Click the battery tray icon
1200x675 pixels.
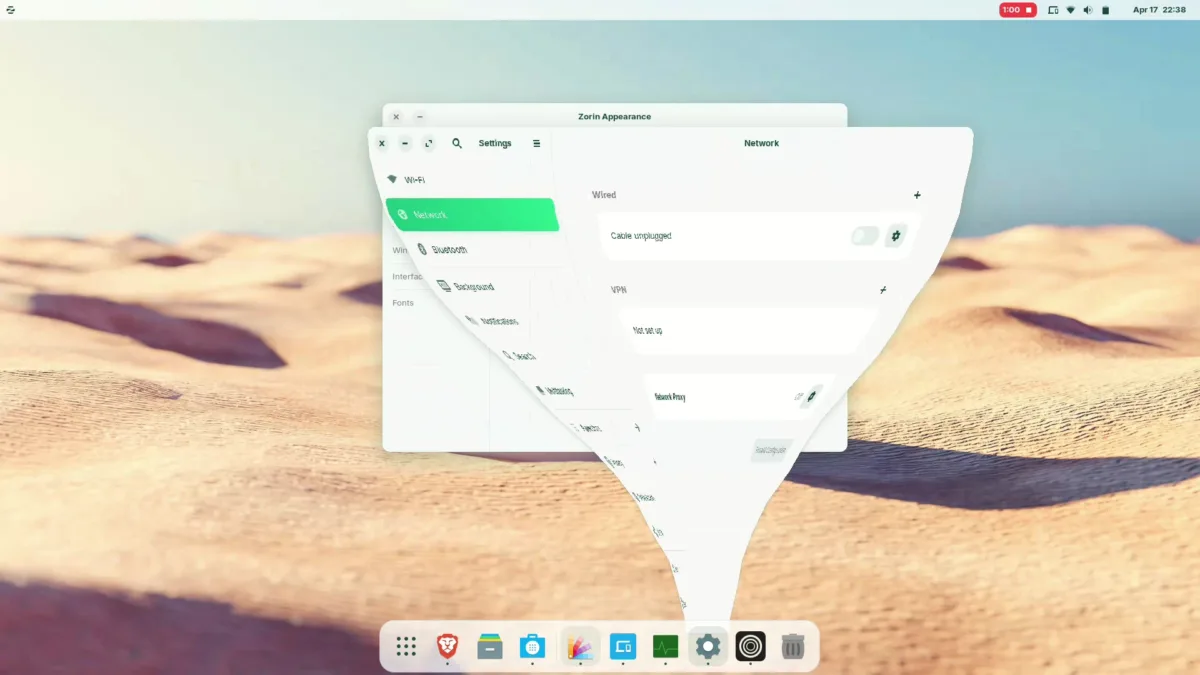pyautogui.click(x=1106, y=10)
